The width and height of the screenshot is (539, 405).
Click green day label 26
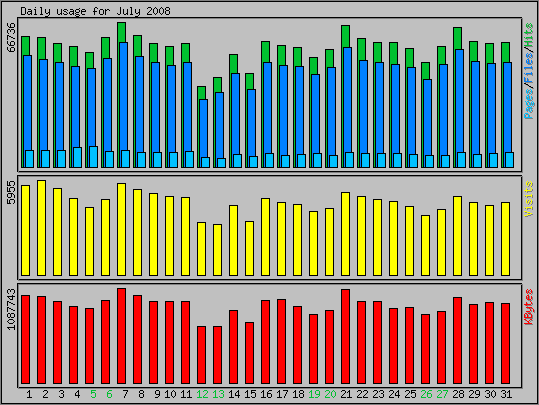tap(426, 394)
